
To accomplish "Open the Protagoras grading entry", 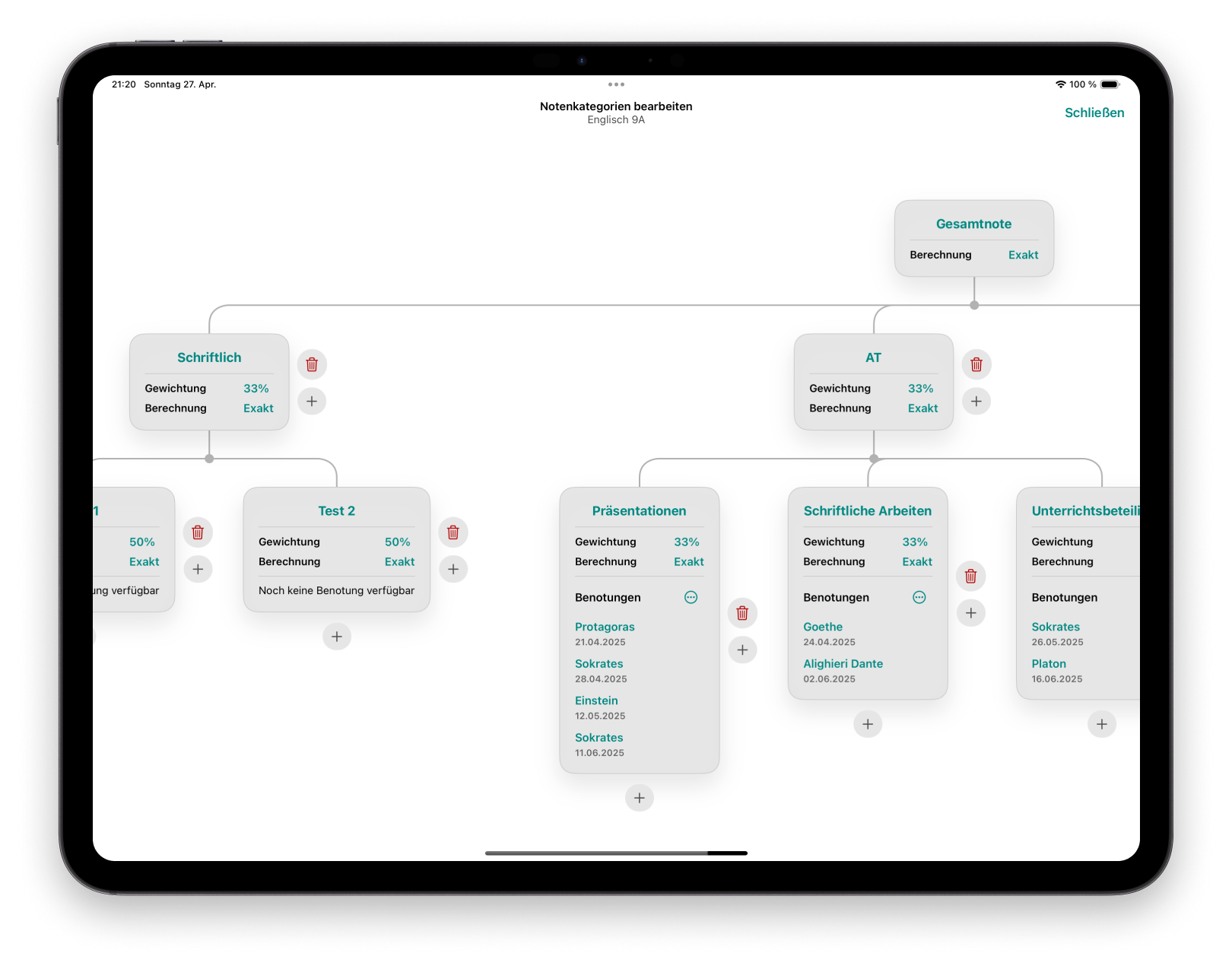I will pyautogui.click(x=605, y=634).
